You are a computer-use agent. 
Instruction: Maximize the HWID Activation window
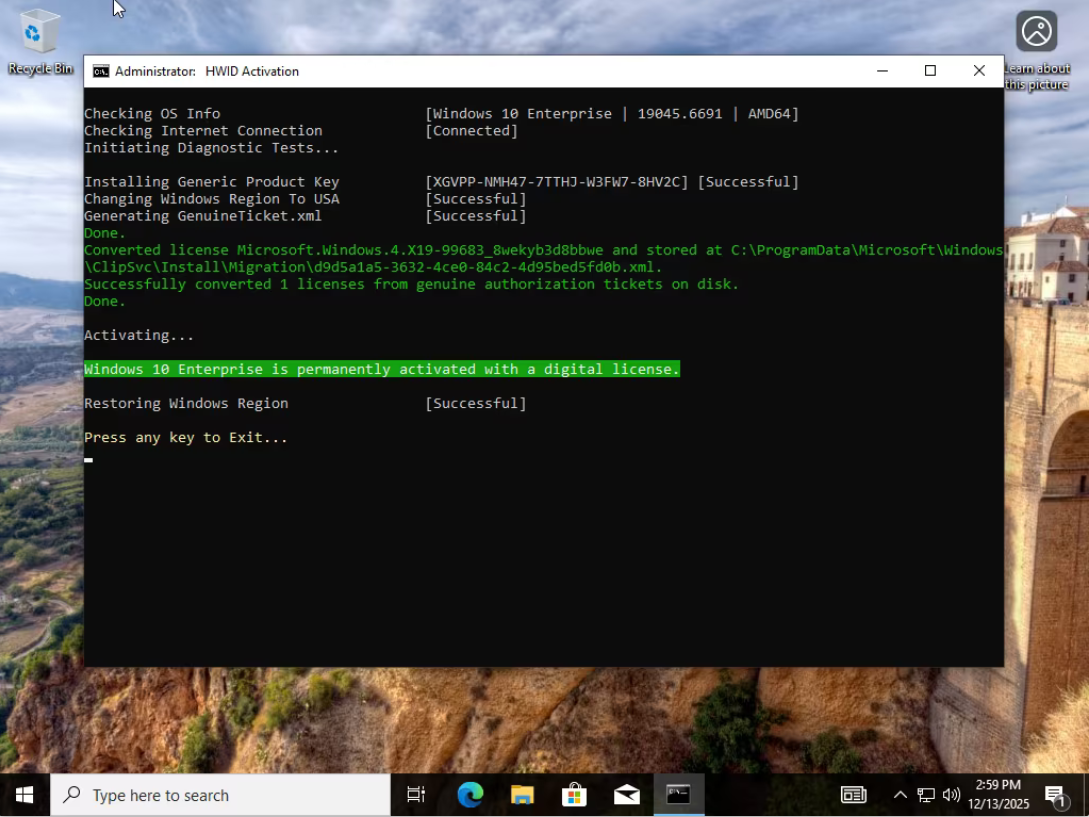click(930, 71)
